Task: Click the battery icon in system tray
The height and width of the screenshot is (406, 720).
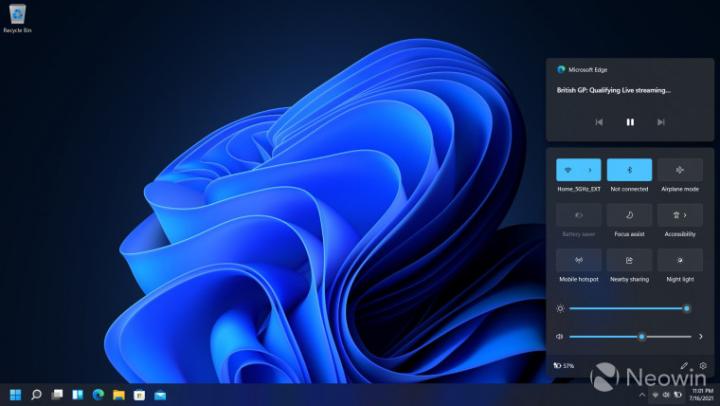Action: tap(678, 395)
